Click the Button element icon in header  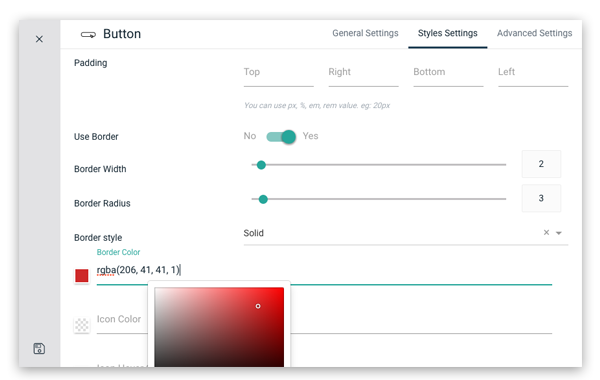(x=88, y=34)
